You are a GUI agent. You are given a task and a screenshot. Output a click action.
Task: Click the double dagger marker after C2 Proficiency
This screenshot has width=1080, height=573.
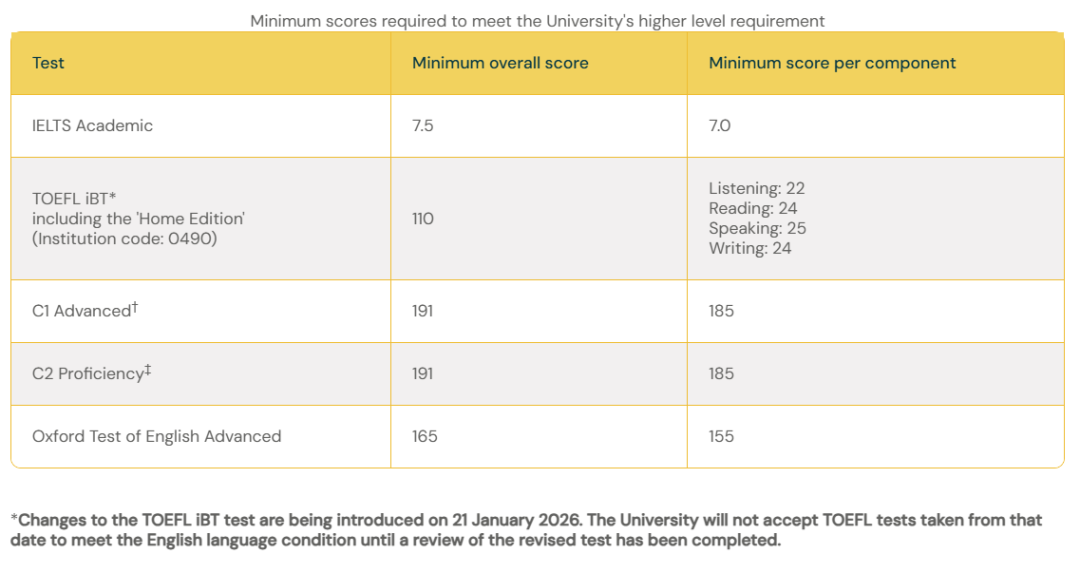coord(147,370)
